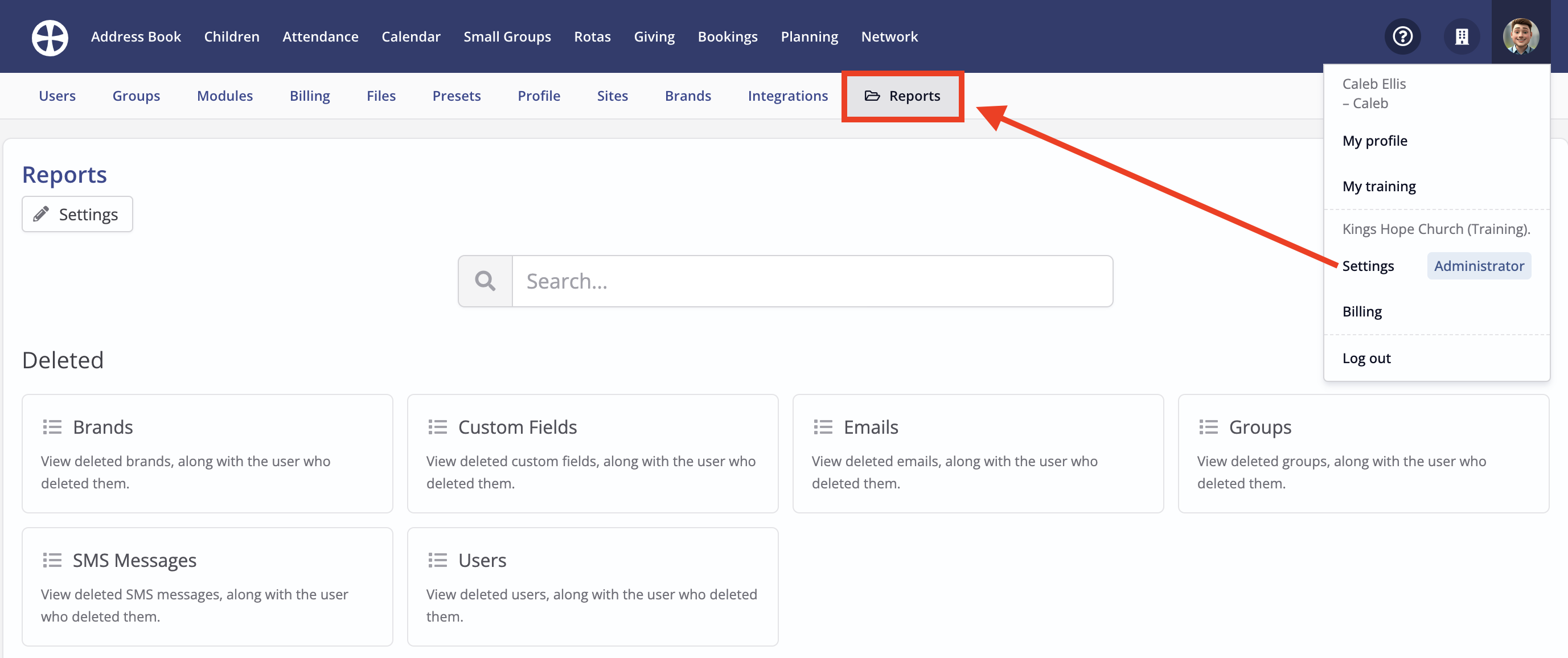Screen dimensions: 1568x658
Task: Switch to the Modules tab
Action: coord(224,96)
